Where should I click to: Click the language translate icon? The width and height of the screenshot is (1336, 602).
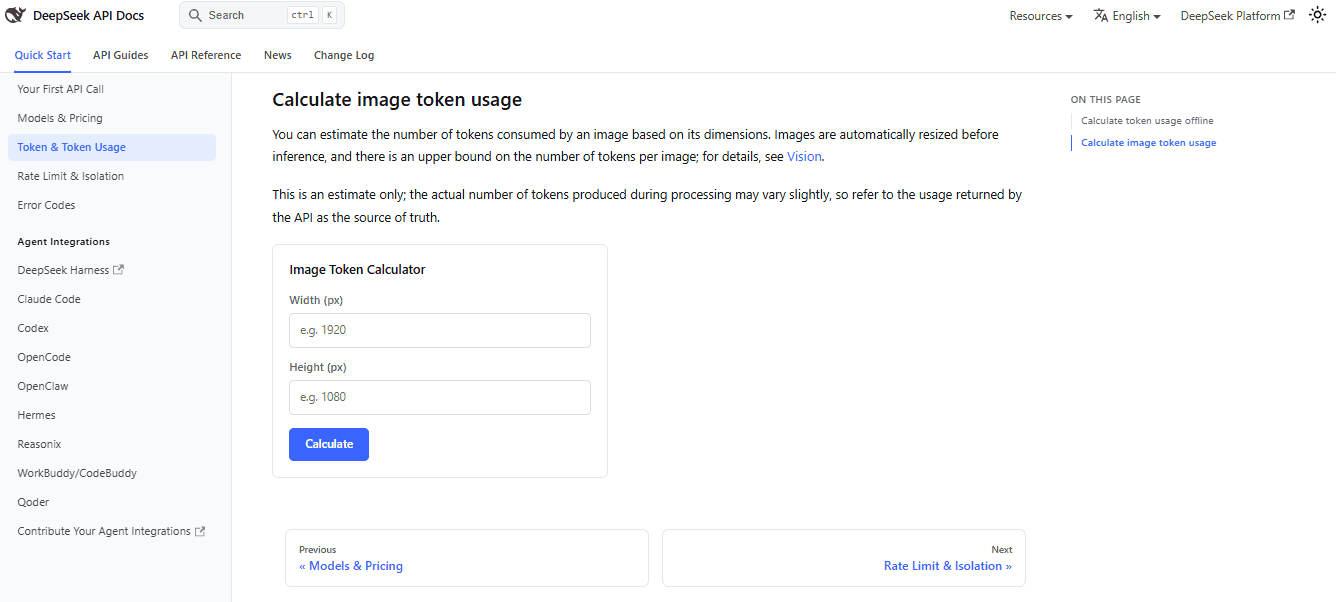coord(1101,15)
